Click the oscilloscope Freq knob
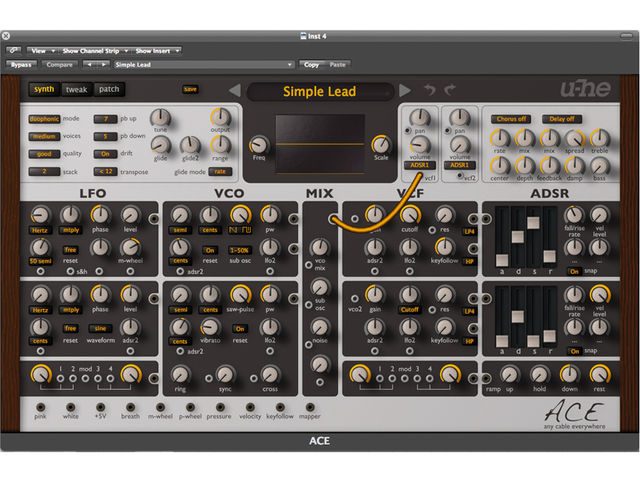Viewport: 640px width, 480px height. (x=259, y=145)
